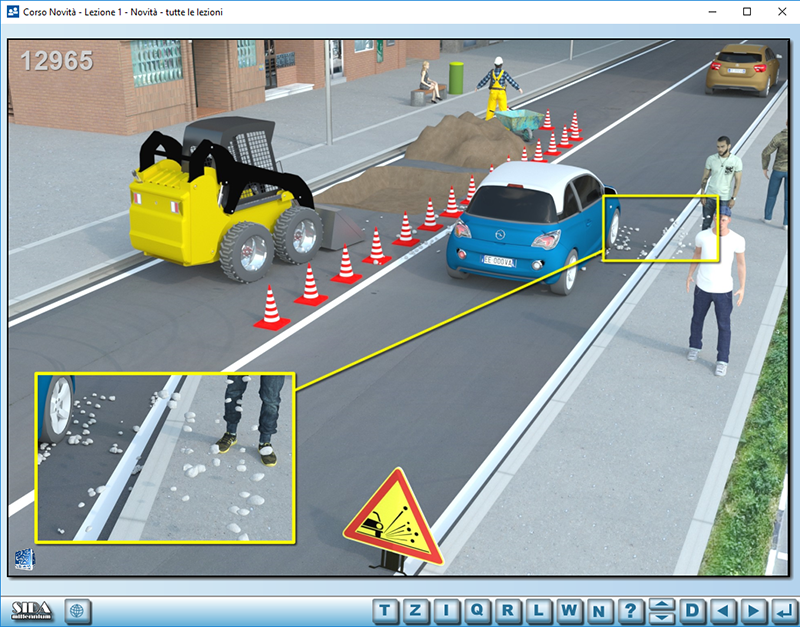
Task: Go to previous slide with left arrow
Action: 723,610
